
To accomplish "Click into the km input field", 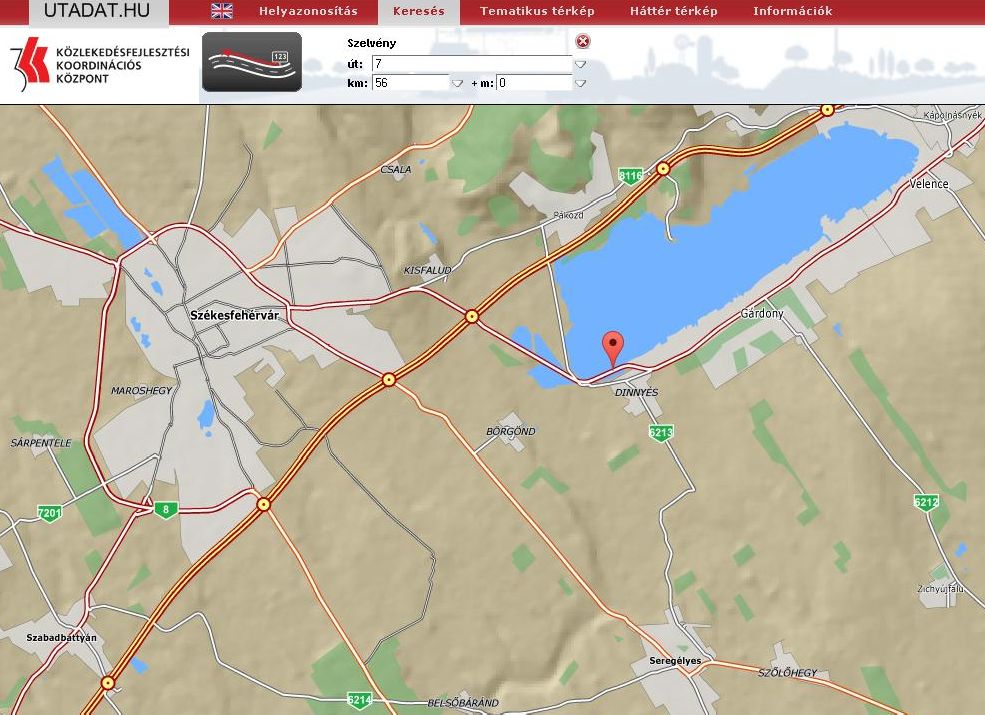I will click(408, 84).
